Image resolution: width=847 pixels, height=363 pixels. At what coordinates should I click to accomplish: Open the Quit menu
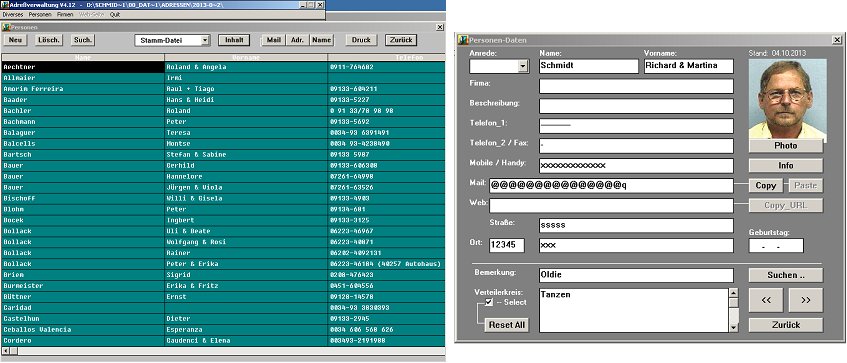(x=115, y=15)
